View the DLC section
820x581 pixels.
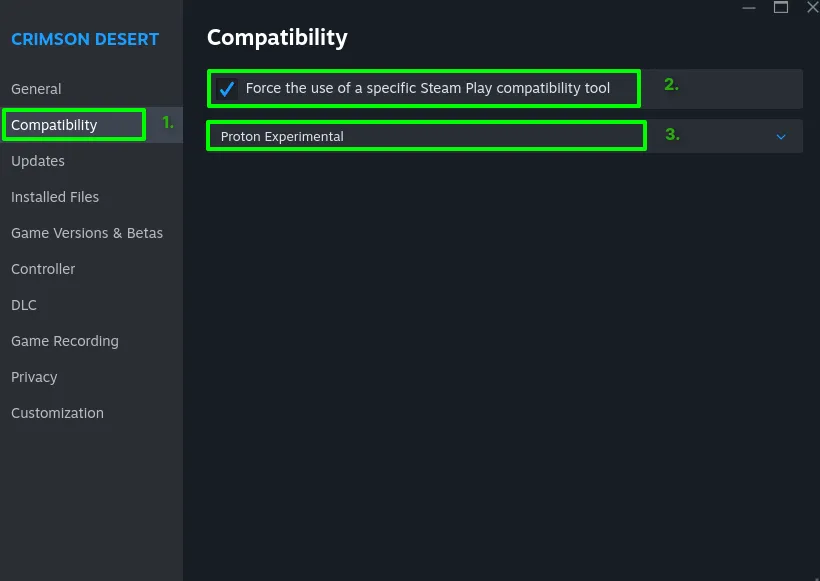point(24,305)
